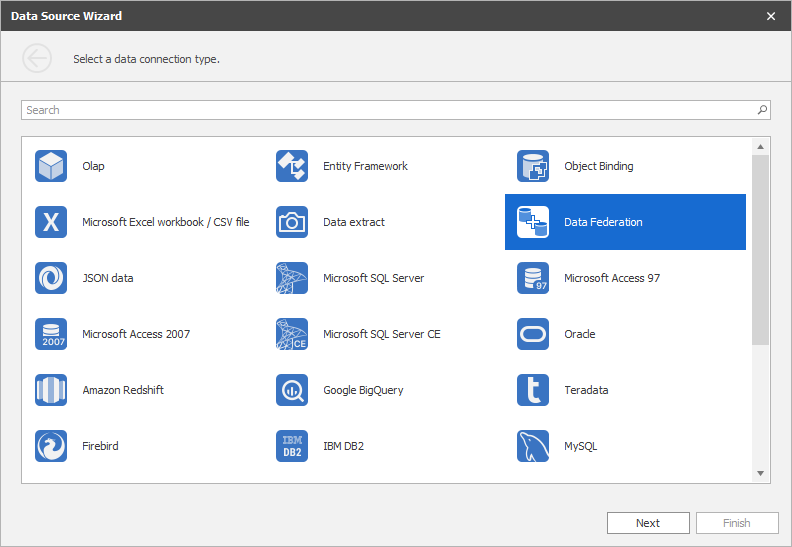Choose the 'JSON data' label
This screenshot has width=792, height=547.
point(108,278)
